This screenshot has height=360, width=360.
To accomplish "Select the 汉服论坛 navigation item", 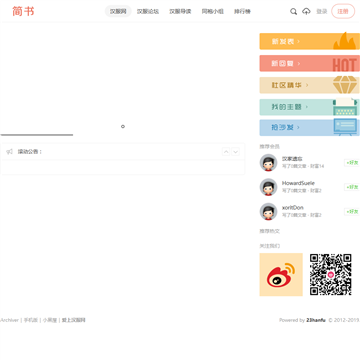I will (x=148, y=11).
